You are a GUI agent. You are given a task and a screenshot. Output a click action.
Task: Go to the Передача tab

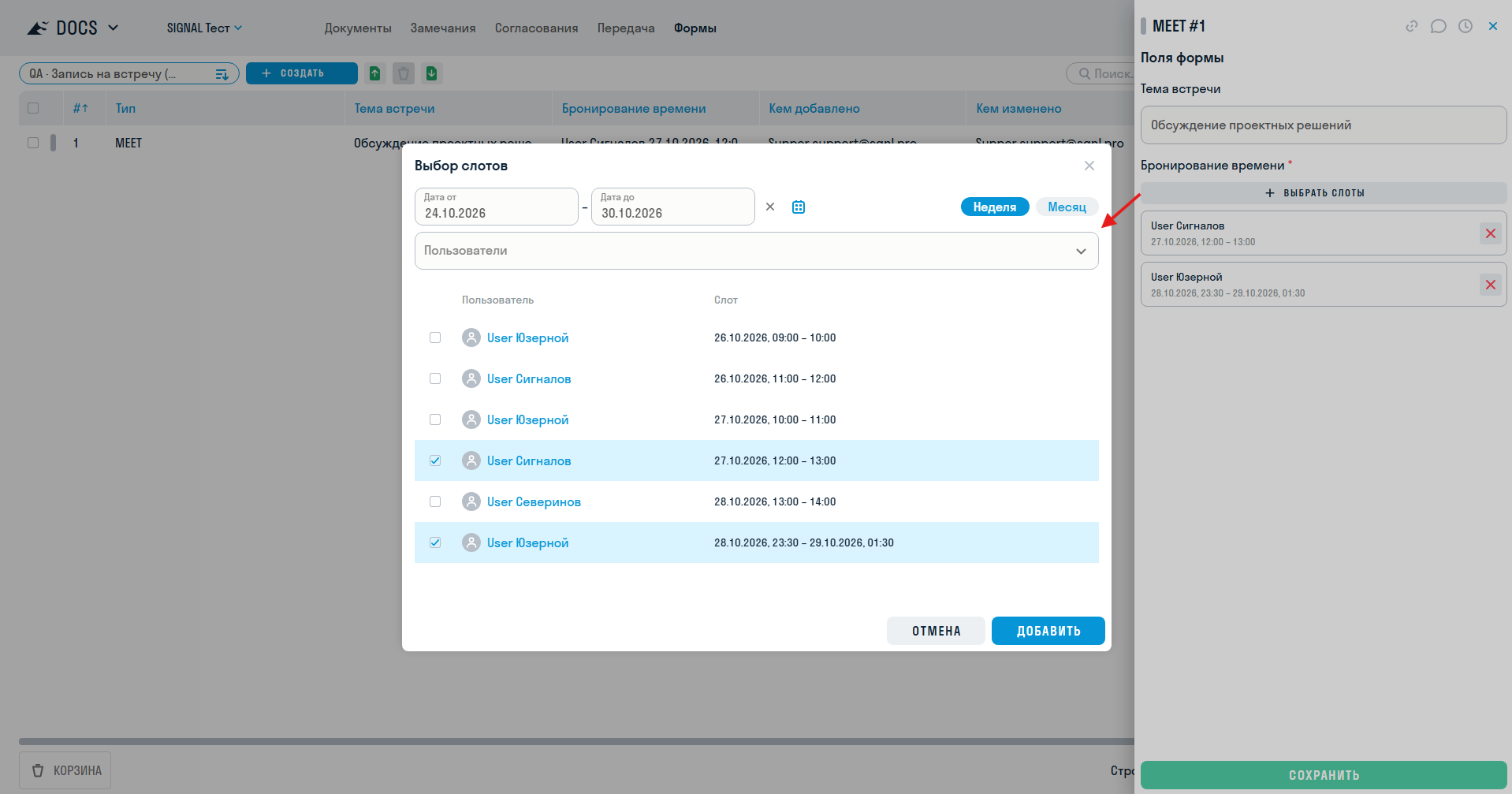626,28
